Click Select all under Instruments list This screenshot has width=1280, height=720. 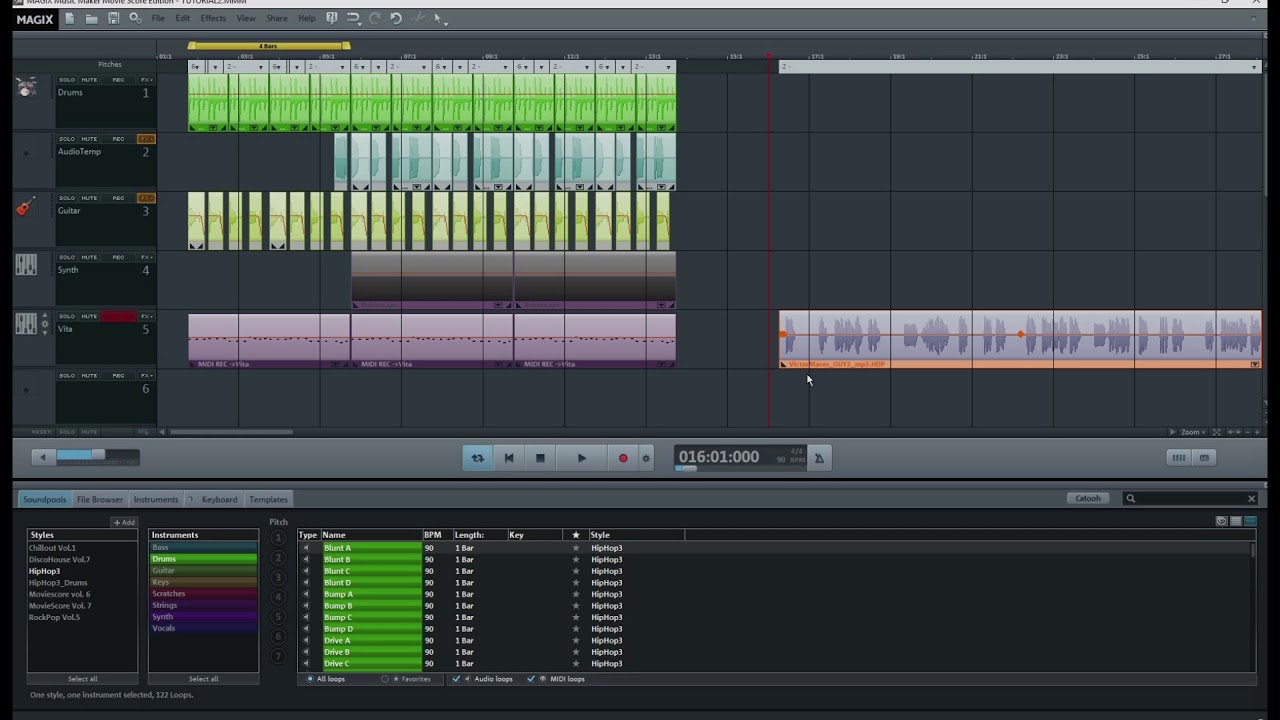(203, 679)
